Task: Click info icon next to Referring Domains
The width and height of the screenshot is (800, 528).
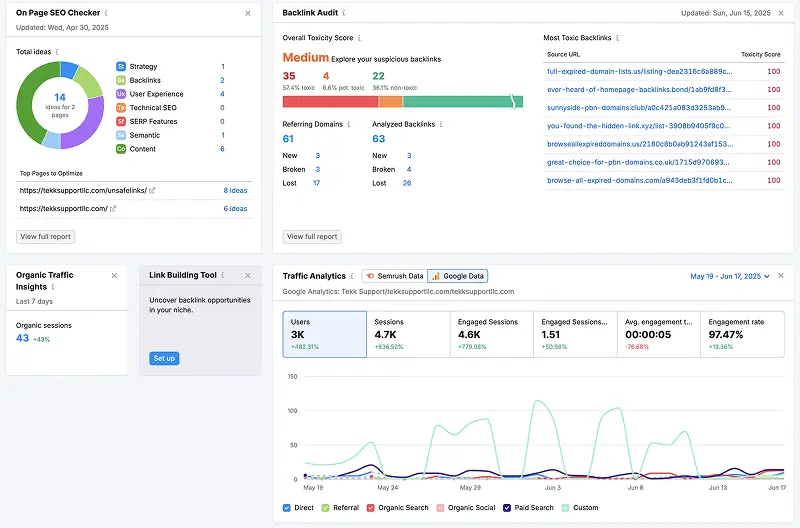Action: tap(349, 124)
